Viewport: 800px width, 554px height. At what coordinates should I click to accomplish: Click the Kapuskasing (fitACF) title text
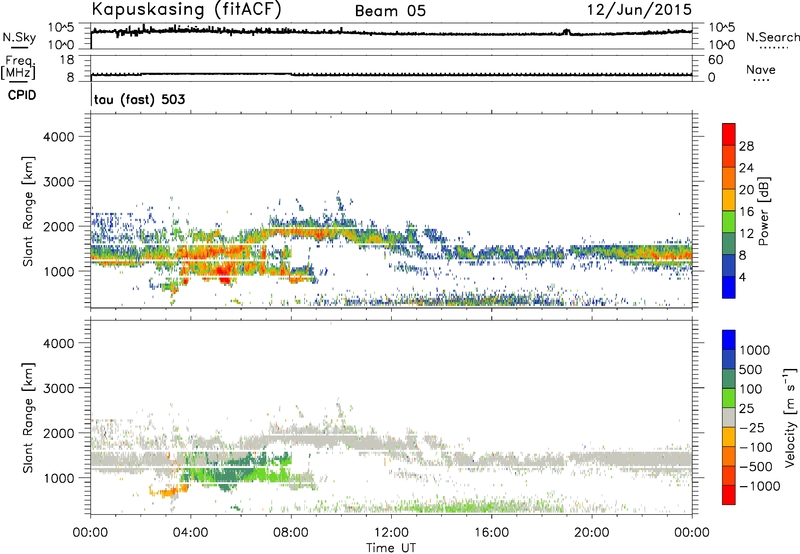coord(186,9)
